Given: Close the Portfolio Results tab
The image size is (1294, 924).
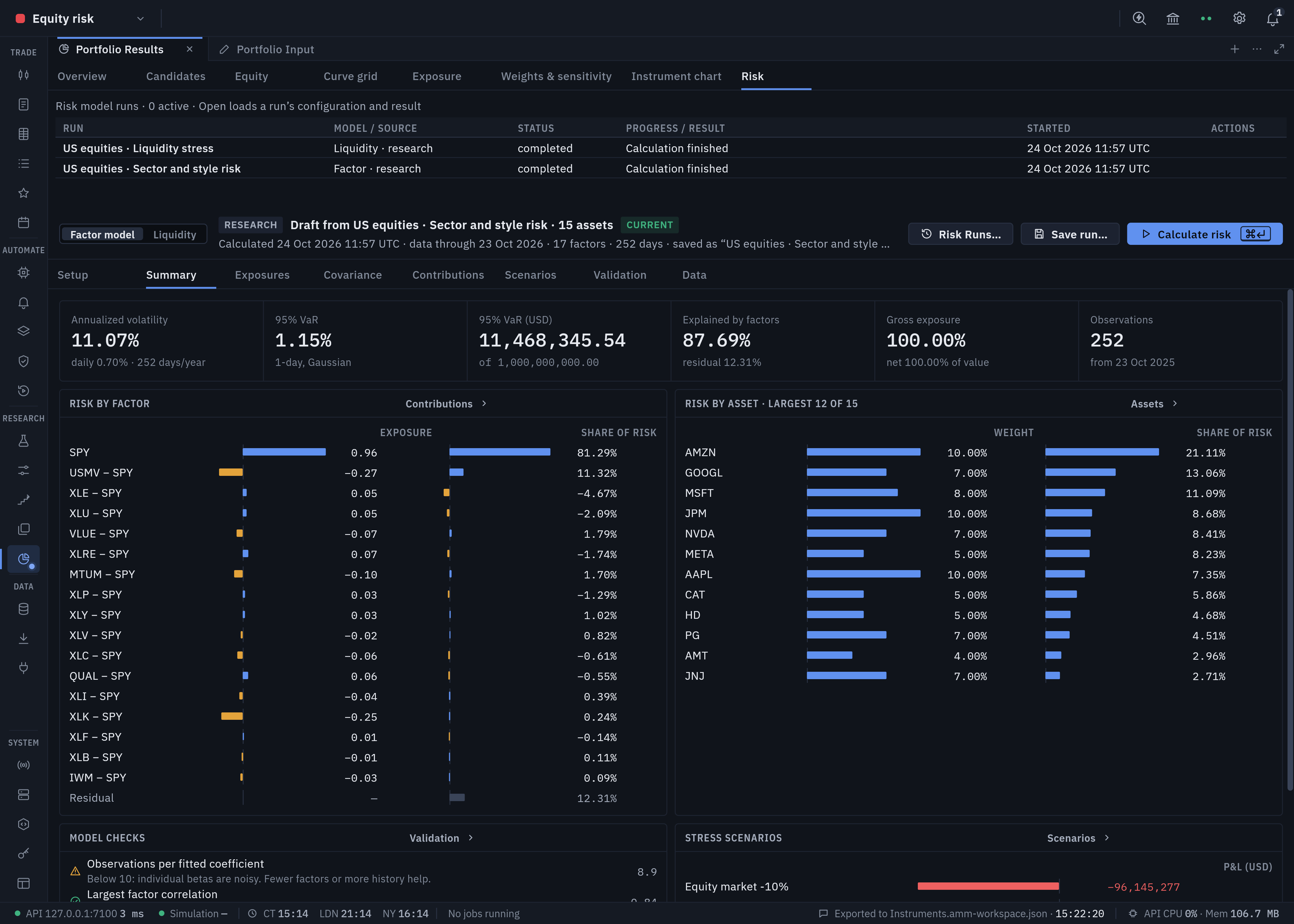Looking at the screenshot, I should [x=189, y=50].
